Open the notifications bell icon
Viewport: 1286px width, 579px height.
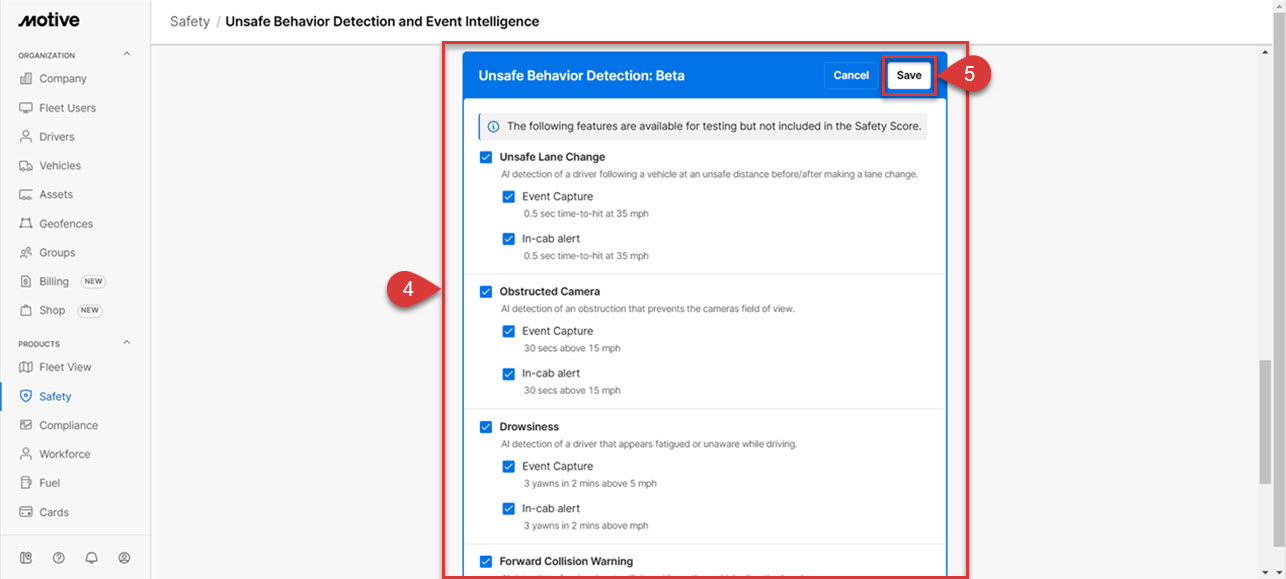[x=92, y=558]
